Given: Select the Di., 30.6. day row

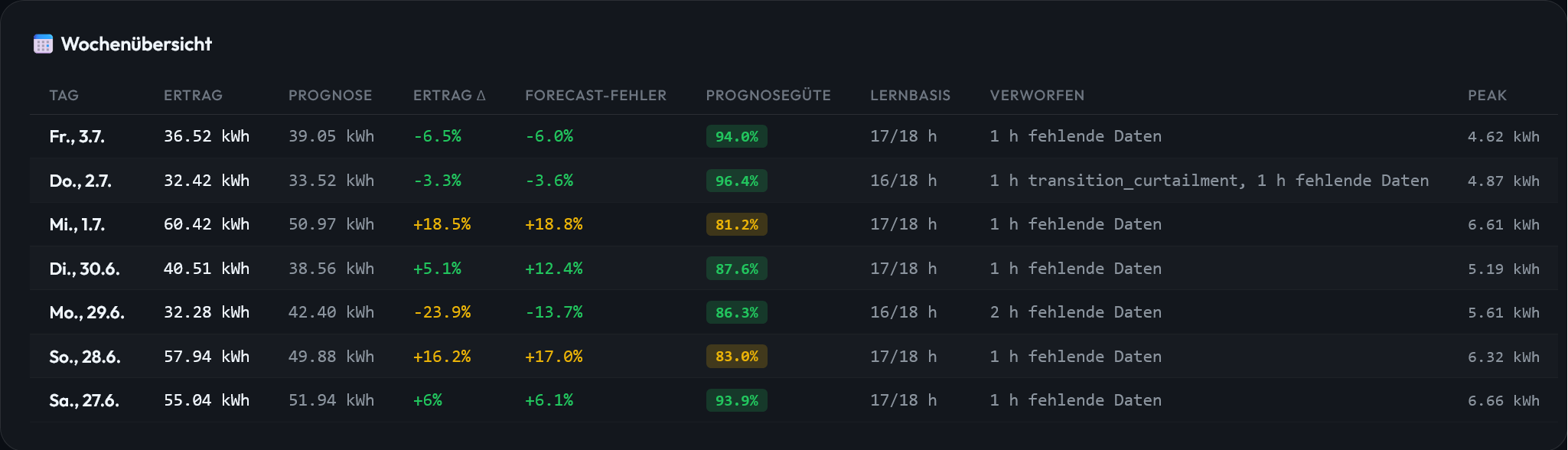Looking at the screenshot, I should point(794,269).
